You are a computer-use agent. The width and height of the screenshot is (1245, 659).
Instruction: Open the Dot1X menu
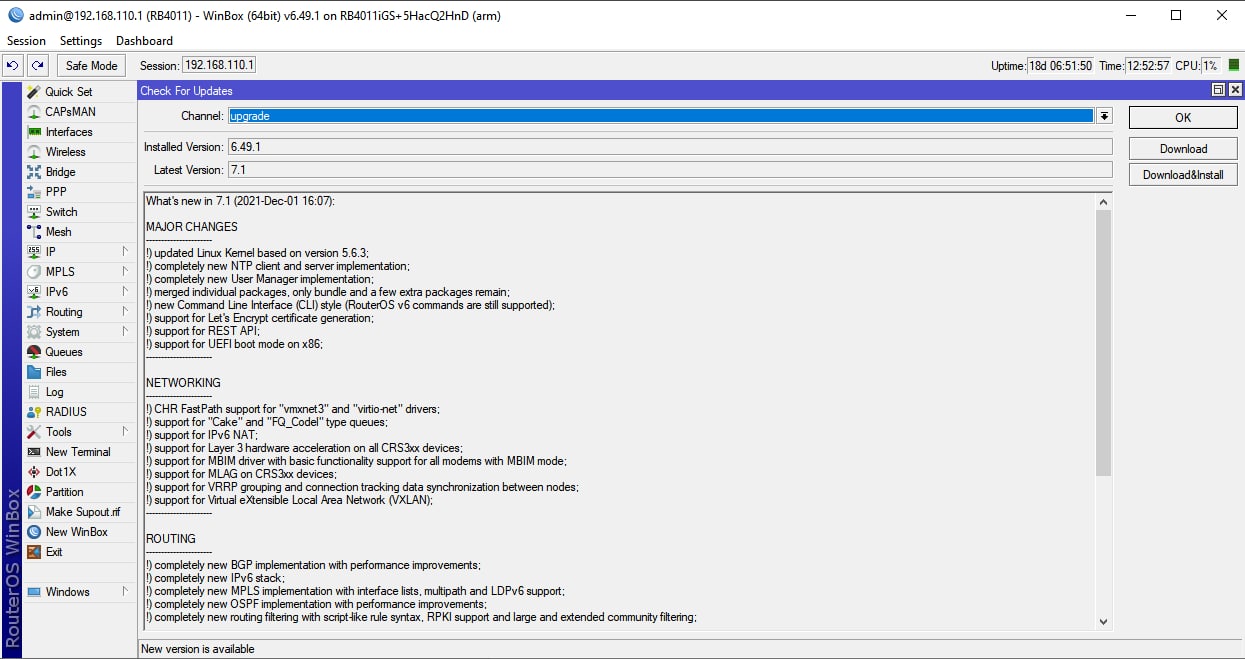(80, 472)
